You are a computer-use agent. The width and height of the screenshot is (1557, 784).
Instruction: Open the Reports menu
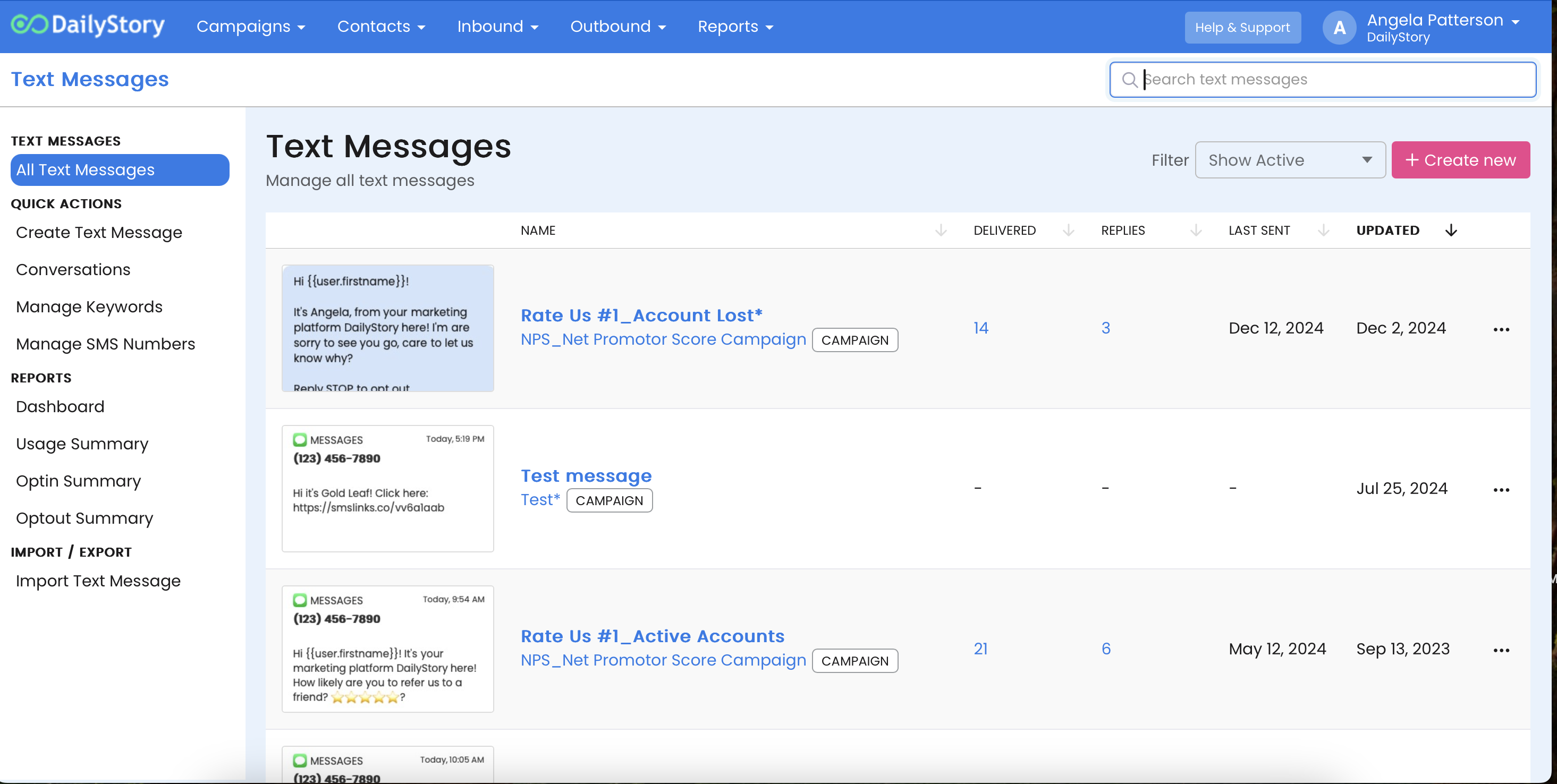[x=735, y=27]
